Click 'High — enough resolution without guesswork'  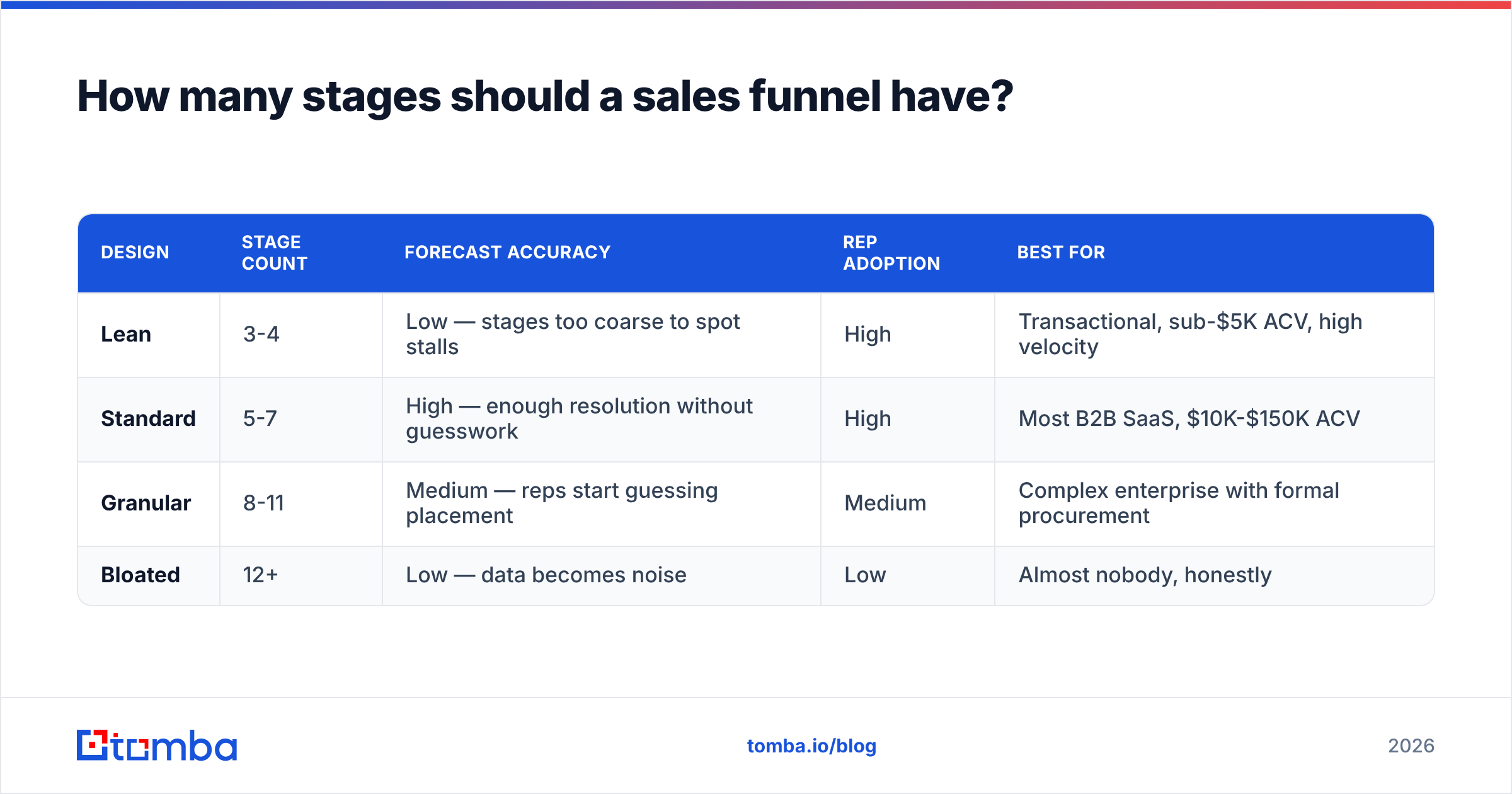click(579, 418)
